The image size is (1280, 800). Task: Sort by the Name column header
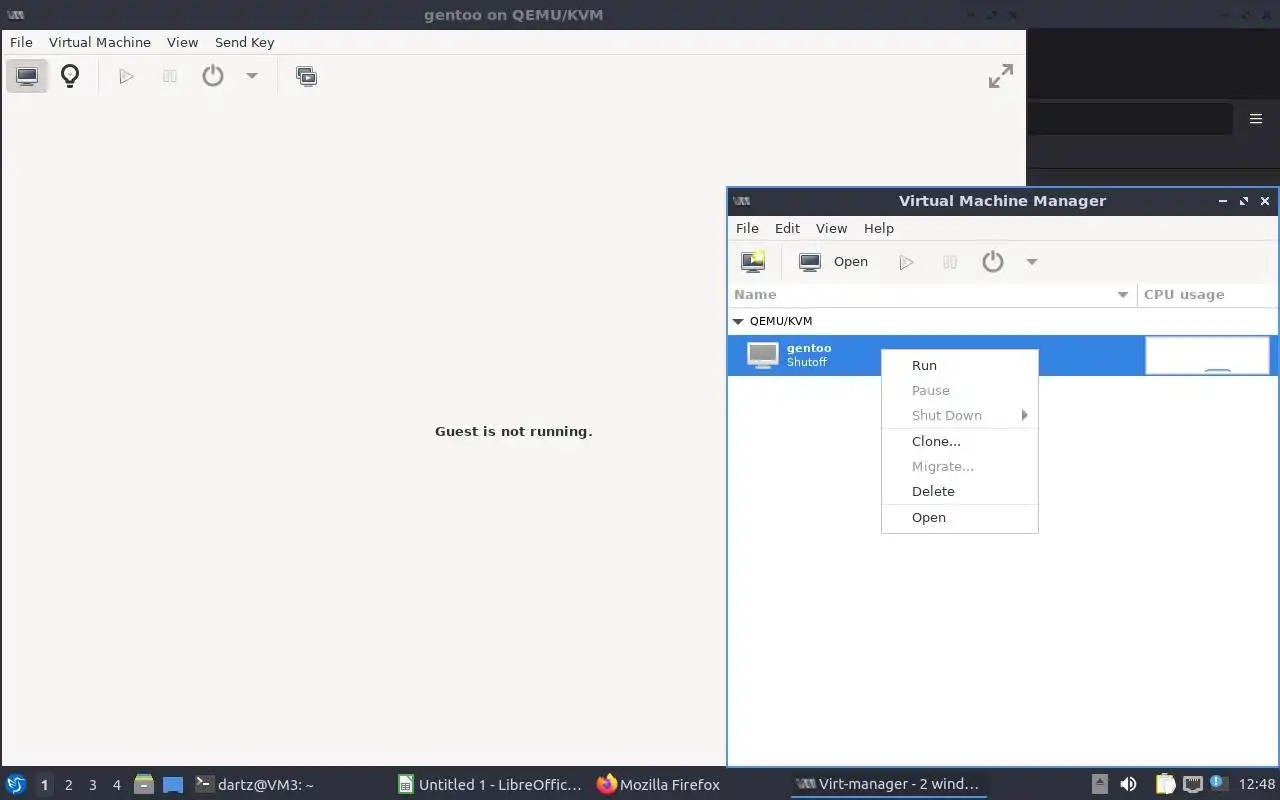(x=932, y=294)
